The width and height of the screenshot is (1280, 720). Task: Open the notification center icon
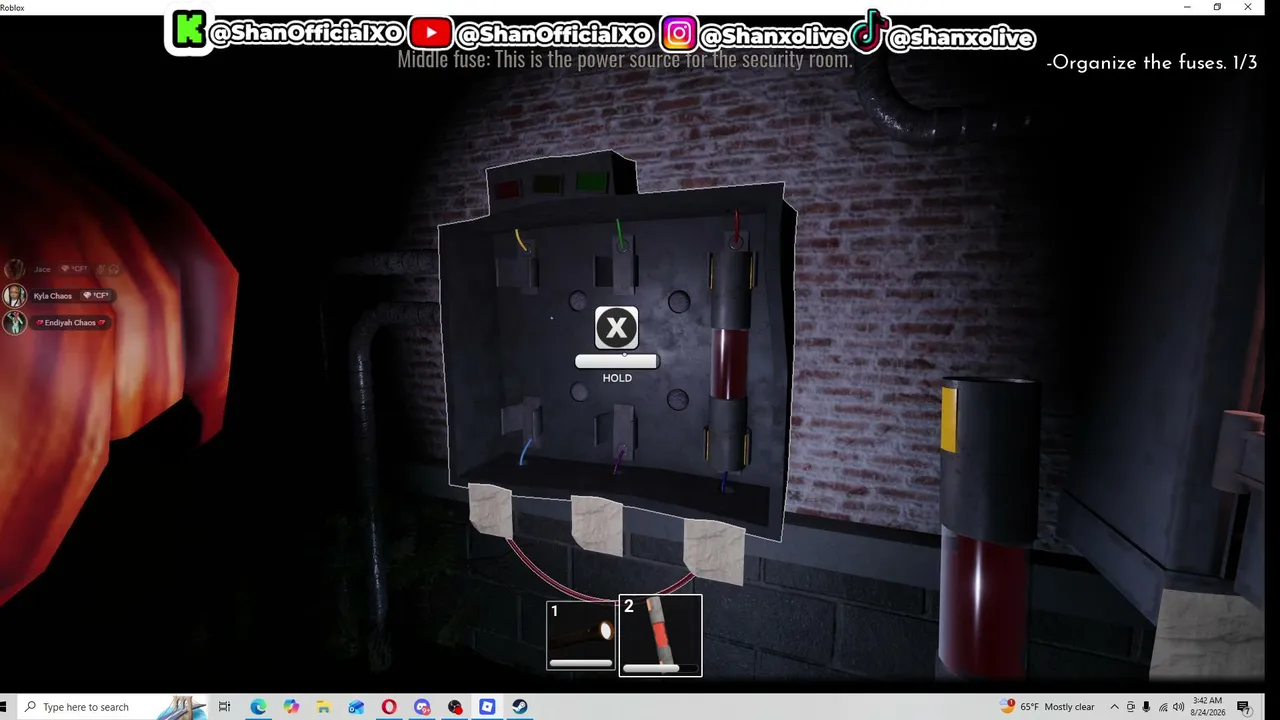(x=1243, y=707)
